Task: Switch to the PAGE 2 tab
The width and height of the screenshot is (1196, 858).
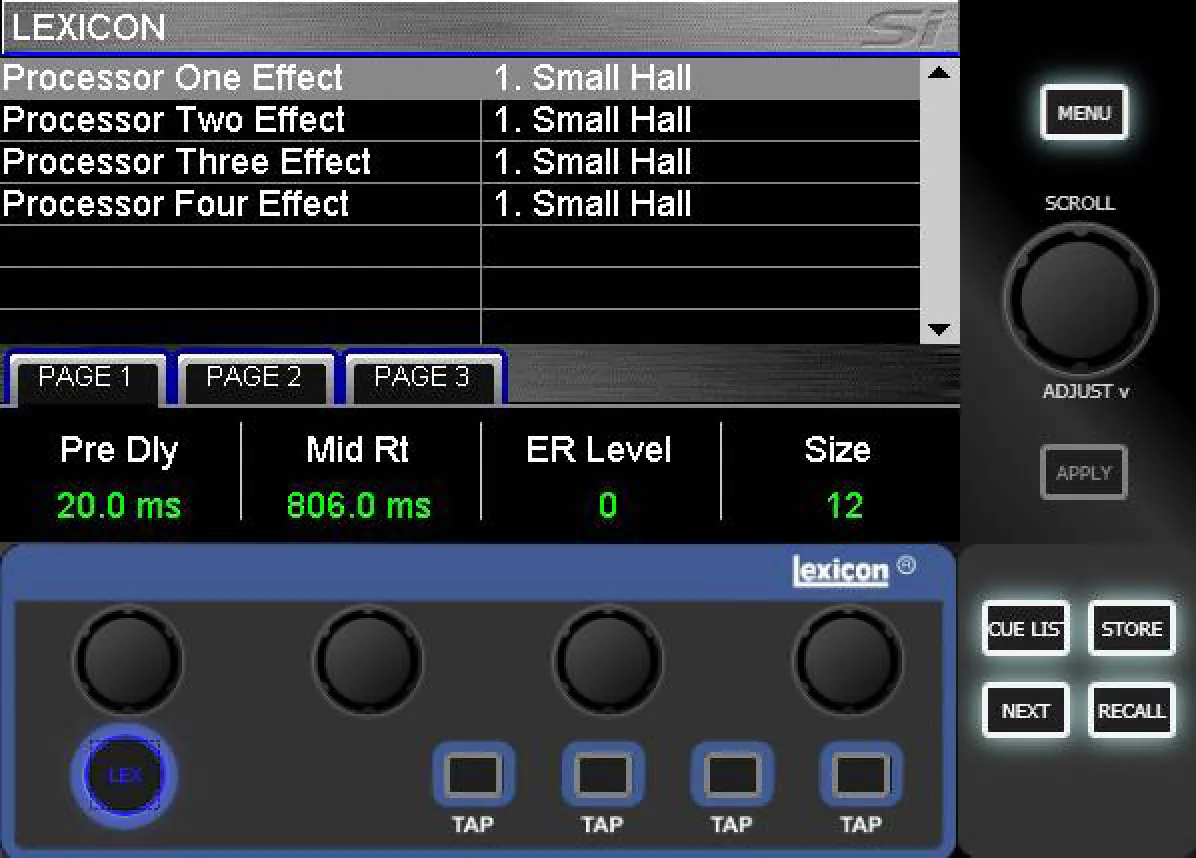Action: (254, 378)
